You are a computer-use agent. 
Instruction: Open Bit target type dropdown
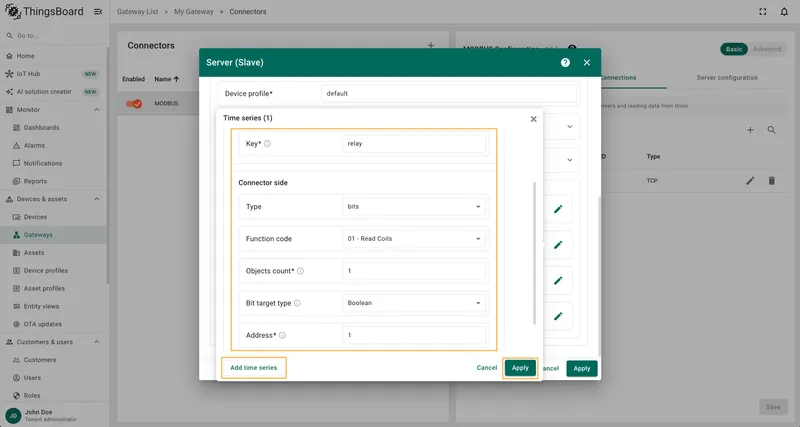pyautogui.click(x=414, y=303)
